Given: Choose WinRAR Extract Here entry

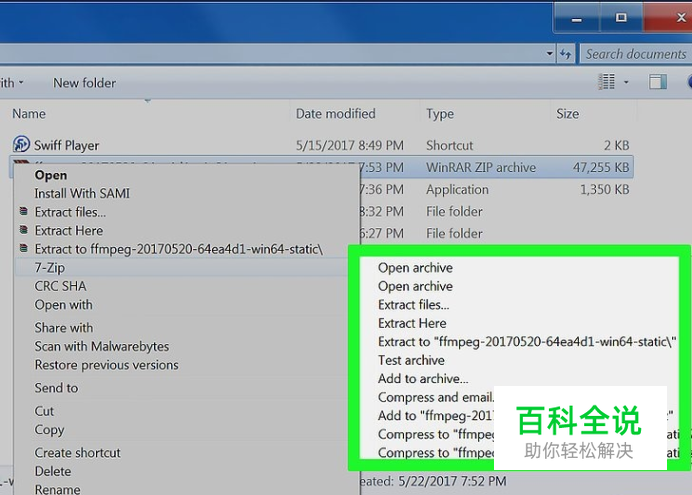Looking at the screenshot, I should pos(69,231).
